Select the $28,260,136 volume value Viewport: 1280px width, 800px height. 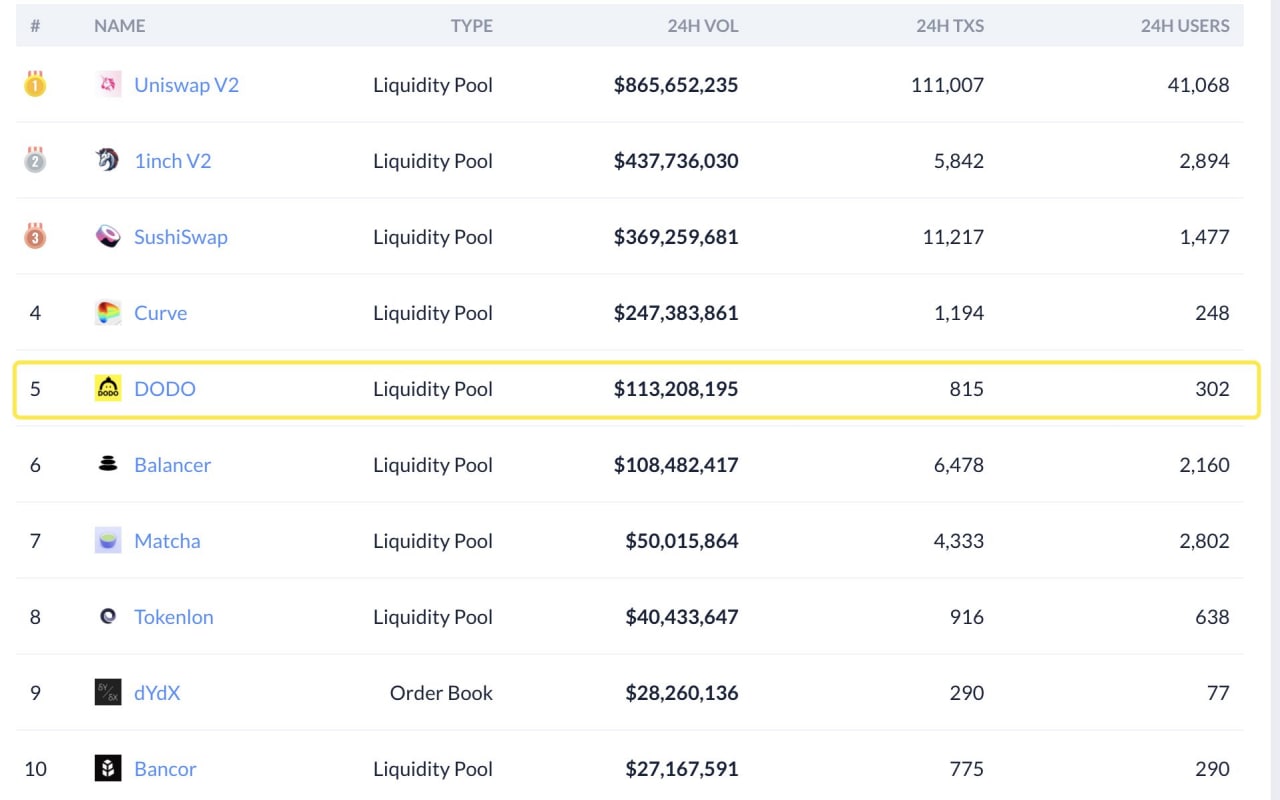682,693
